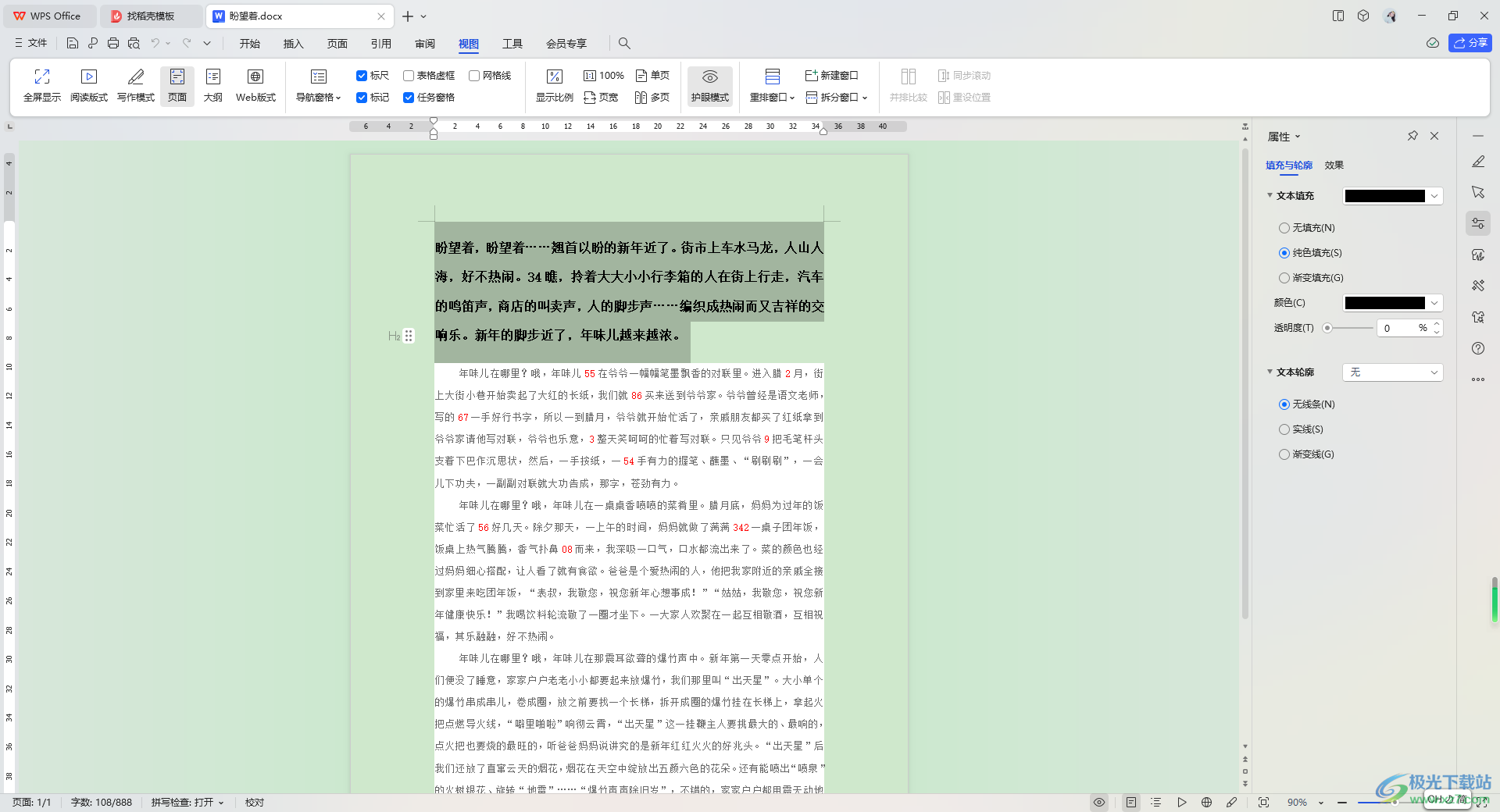Click the pen/edit icon in right sidebar
Screen dimensions: 1500x812
(x=1478, y=162)
